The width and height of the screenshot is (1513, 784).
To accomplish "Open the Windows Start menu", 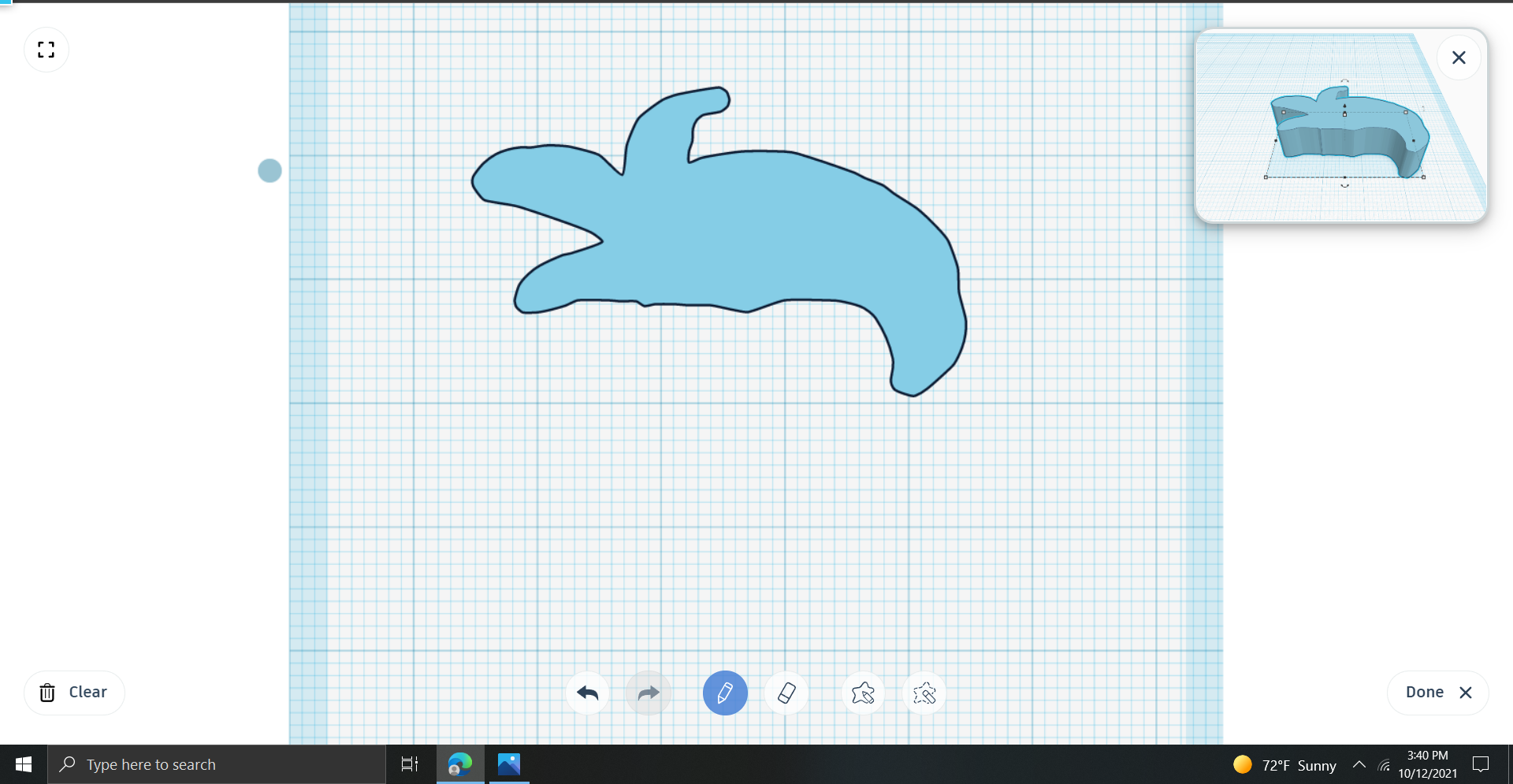I will [x=23, y=764].
